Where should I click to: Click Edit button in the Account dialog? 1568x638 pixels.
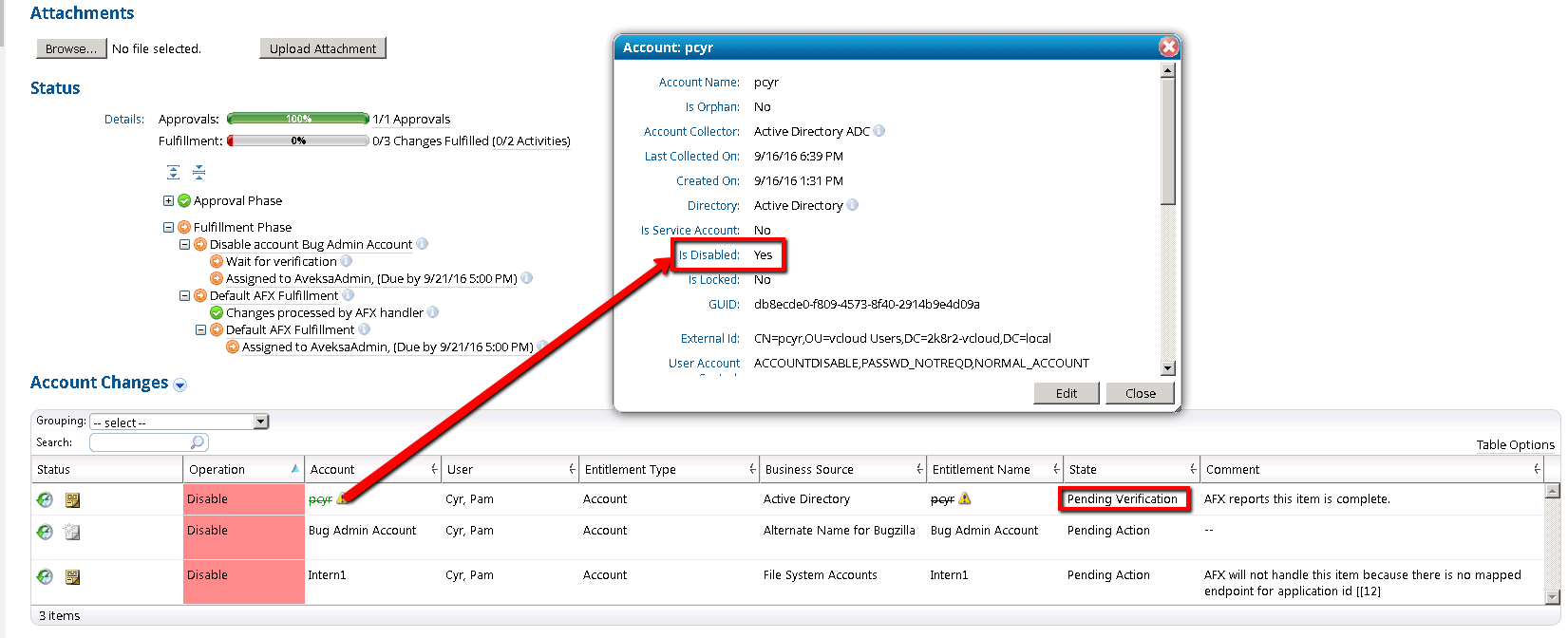pyautogui.click(x=1066, y=393)
